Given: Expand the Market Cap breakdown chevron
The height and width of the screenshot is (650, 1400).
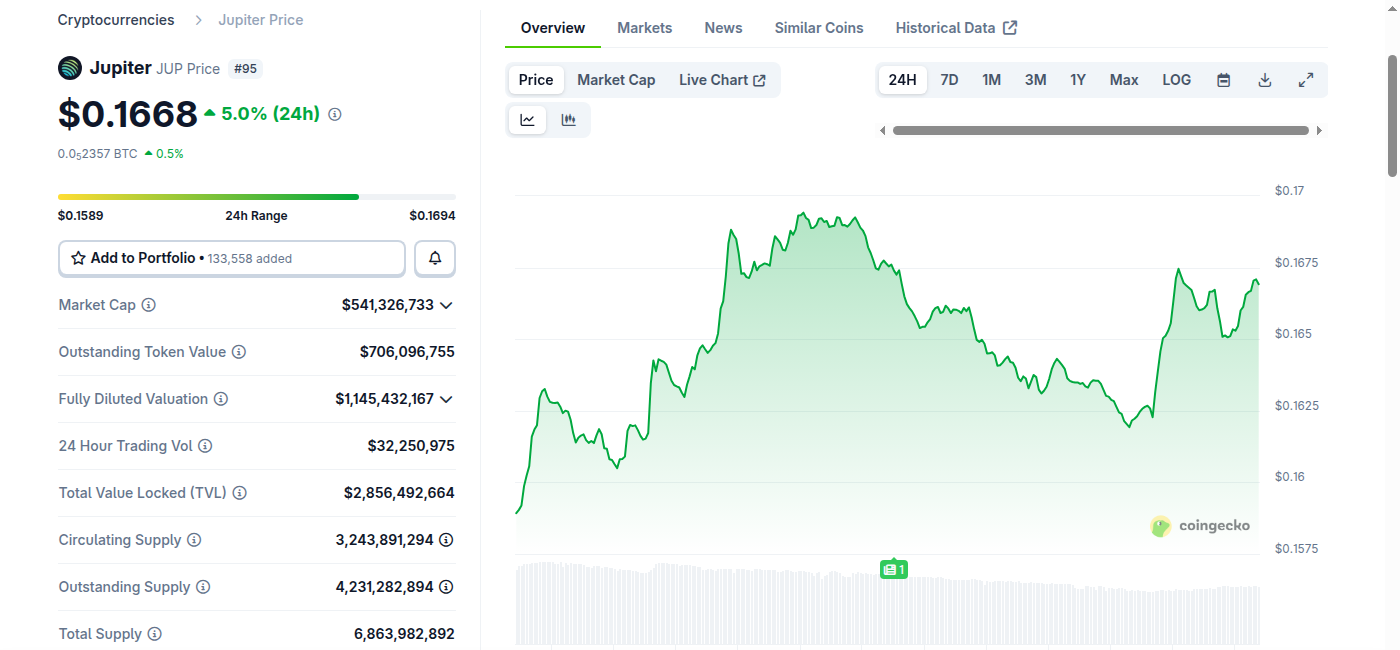Looking at the screenshot, I should tap(446, 305).
